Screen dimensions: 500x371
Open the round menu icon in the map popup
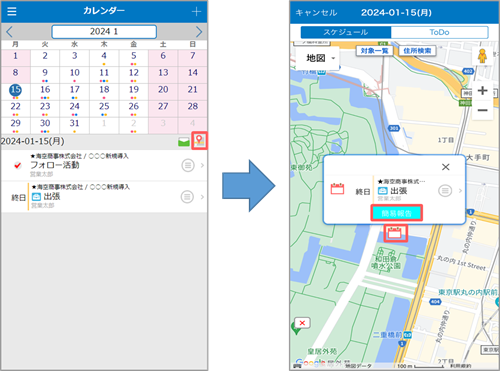pyautogui.click(x=445, y=191)
